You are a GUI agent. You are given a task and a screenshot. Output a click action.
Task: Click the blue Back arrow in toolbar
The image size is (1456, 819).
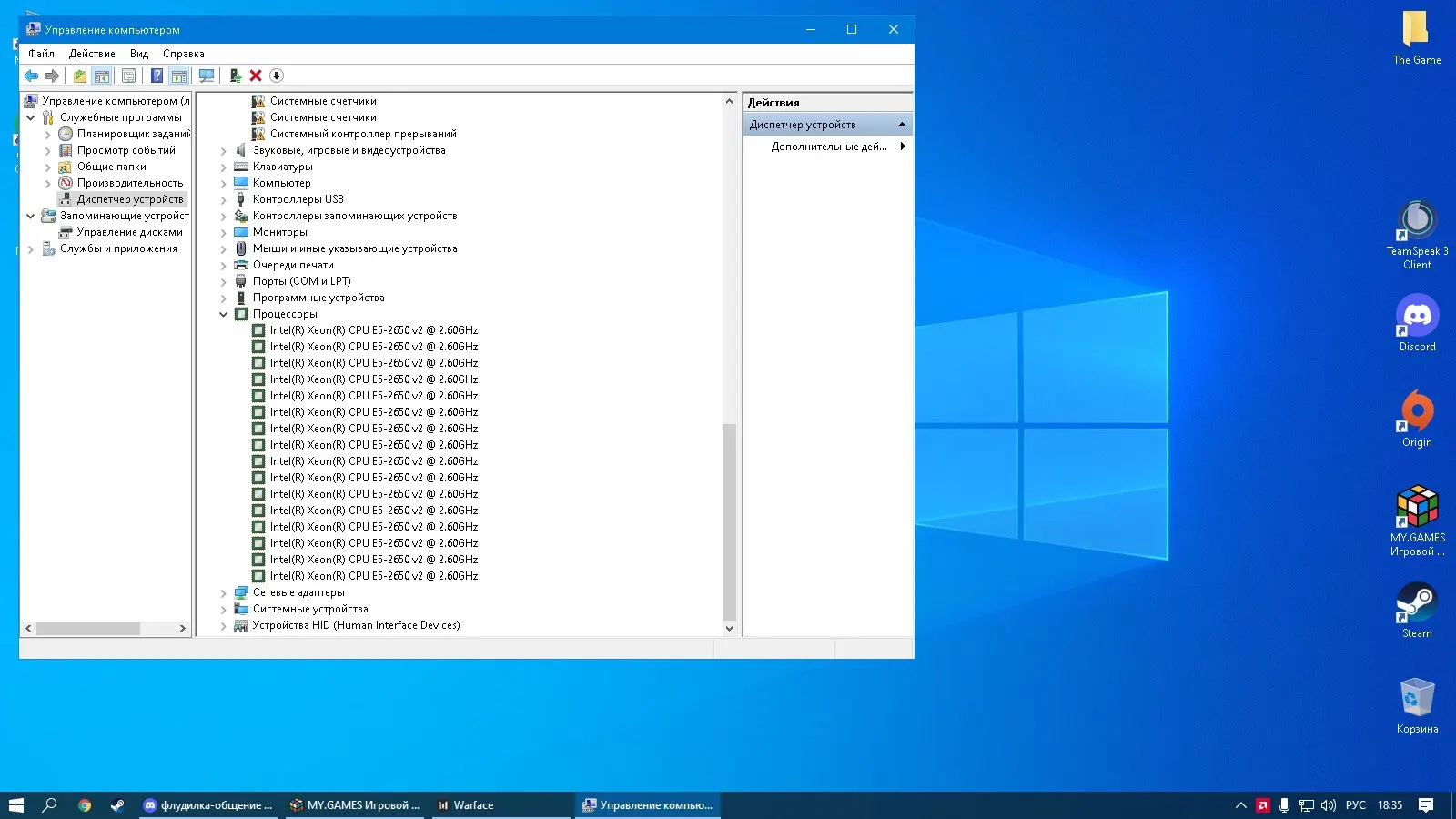pyautogui.click(x=31, y=76)
